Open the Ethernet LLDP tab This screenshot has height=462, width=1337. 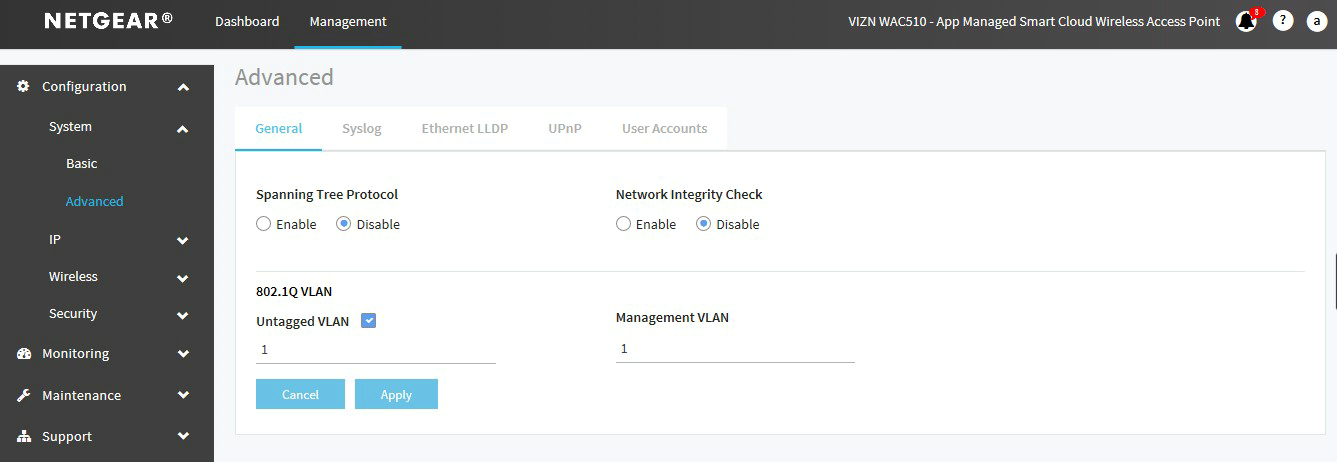pyautogui.click(x=464, y=129)
